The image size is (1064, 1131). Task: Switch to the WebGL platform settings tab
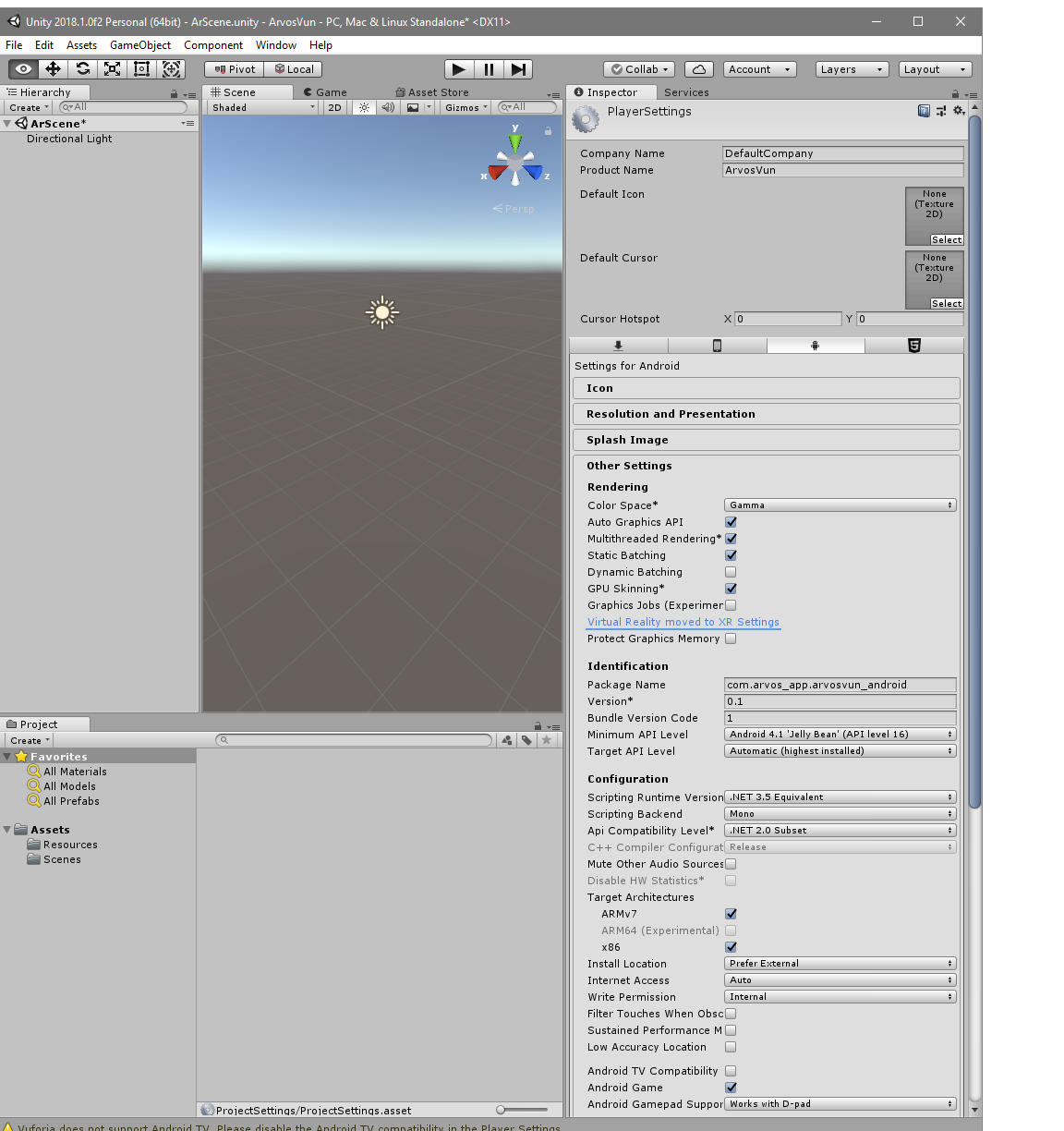913,345
